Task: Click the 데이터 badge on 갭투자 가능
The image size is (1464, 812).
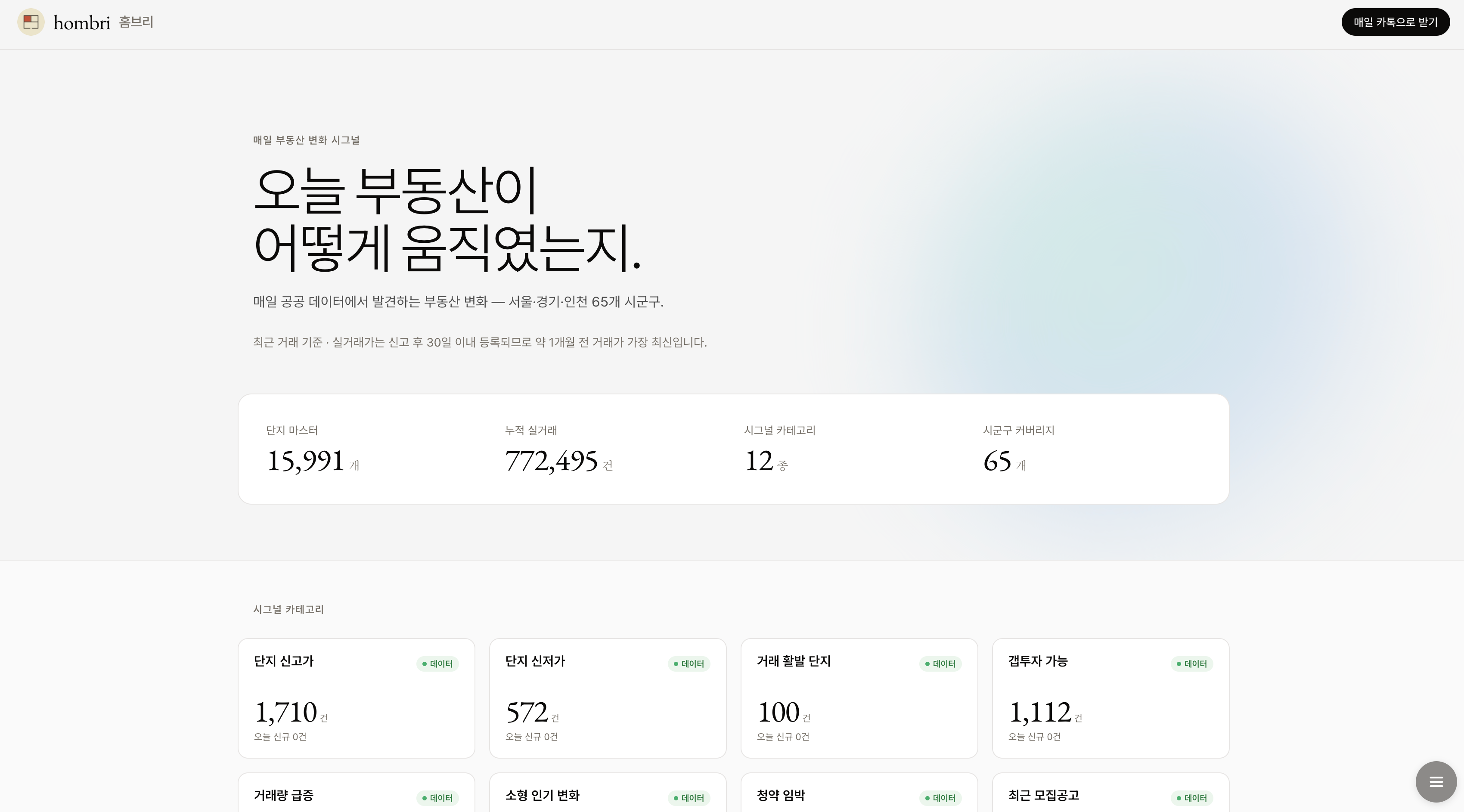Action: point(1192,664)
